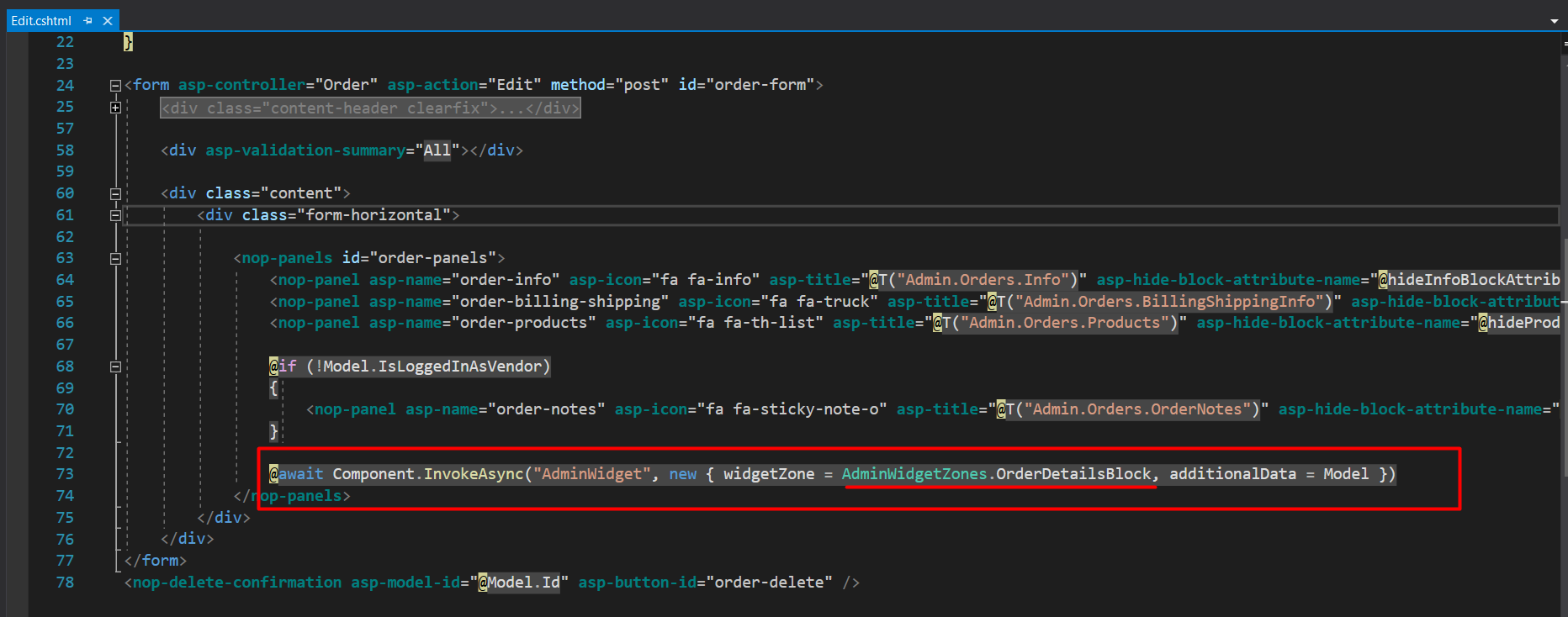Collapse the div class="content" block on line 60

point(115,193)
